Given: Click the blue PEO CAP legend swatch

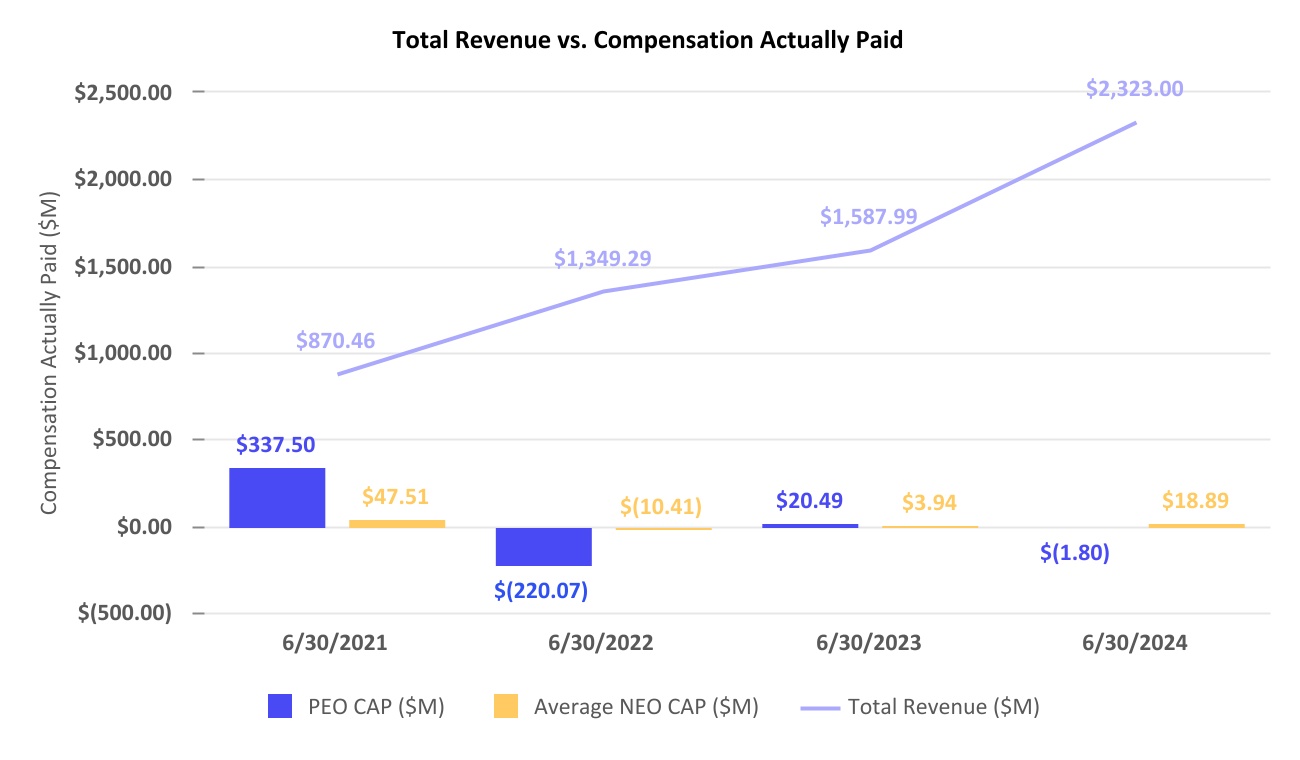Looking at the screenshot, I should [x=281, y=707].
